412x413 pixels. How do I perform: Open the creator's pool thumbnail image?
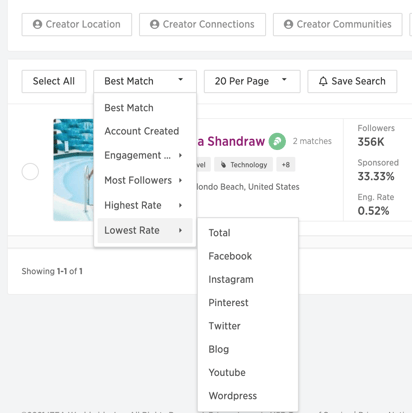click(x=73, y=170)
